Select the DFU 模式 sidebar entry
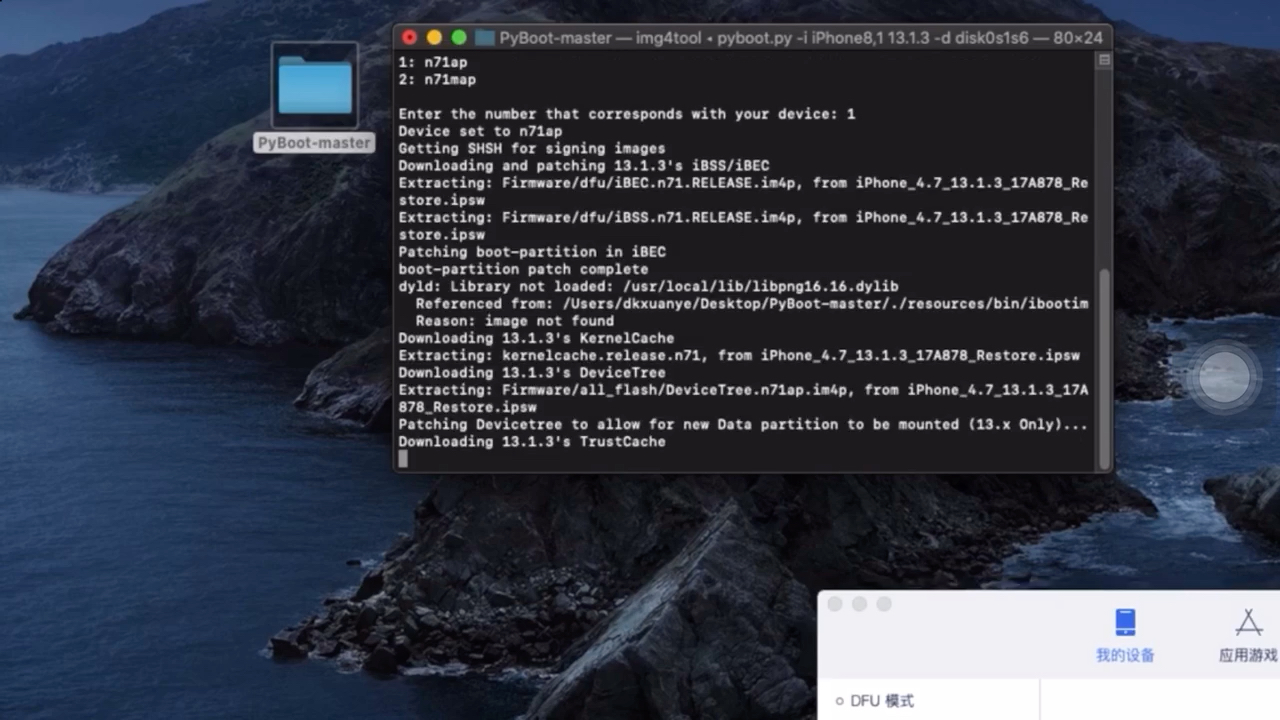 pyautogui.click(x=882, y=701)
